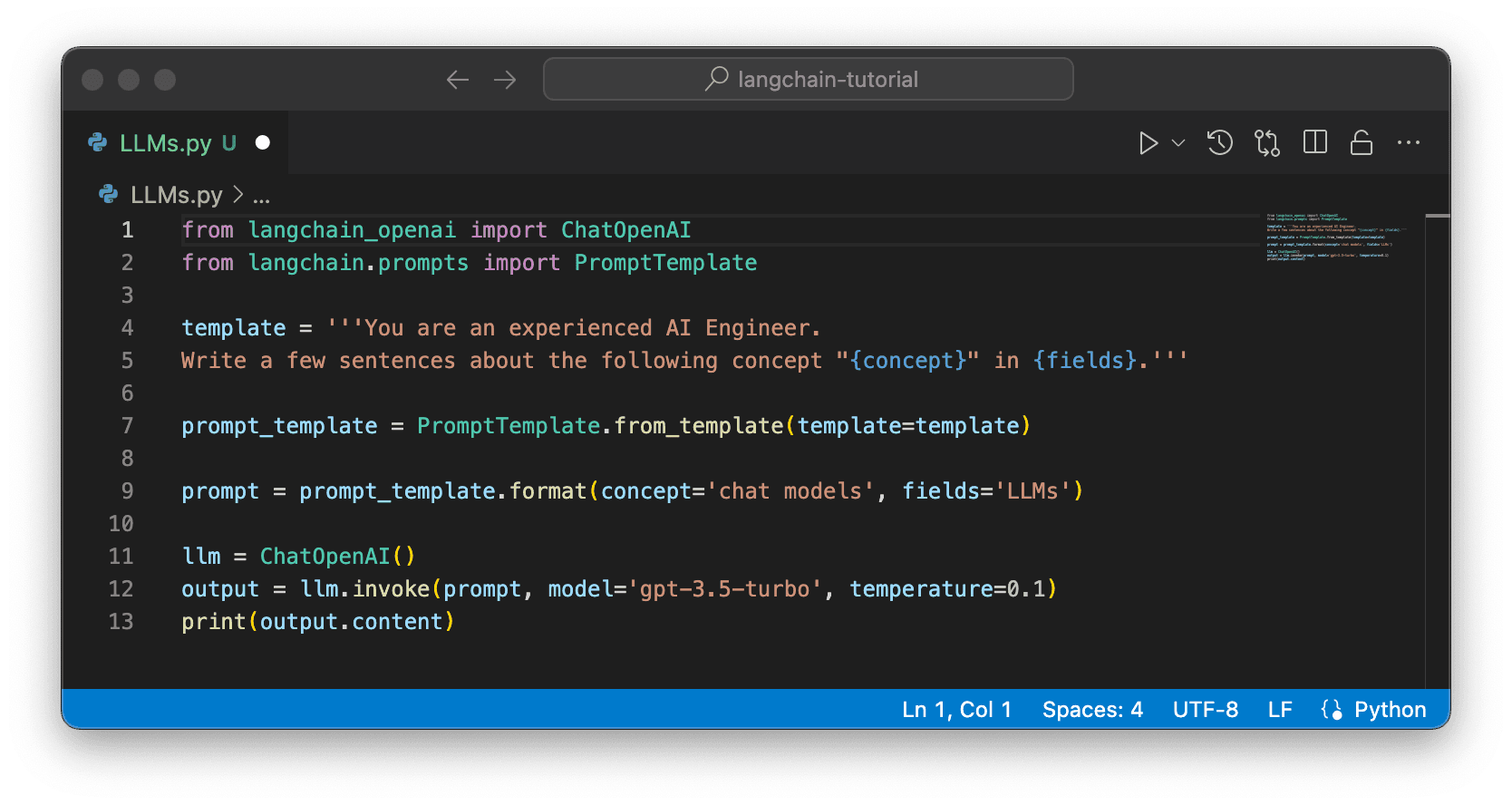
Task: Click the word PromptTemplate on line 2
Action: click(x=665, y=263)
